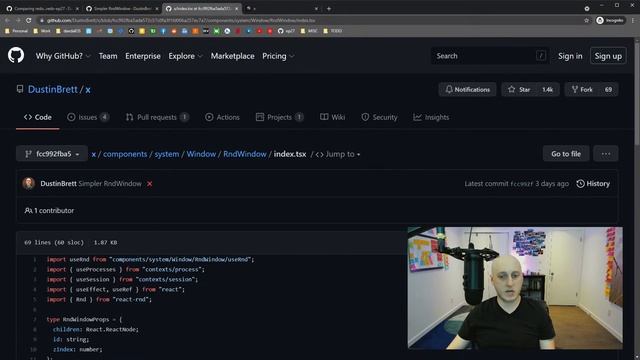This screenshot has height=360, width=640.
Task: Expand the Explore dropdown menu
Action: tap(185, 56)
